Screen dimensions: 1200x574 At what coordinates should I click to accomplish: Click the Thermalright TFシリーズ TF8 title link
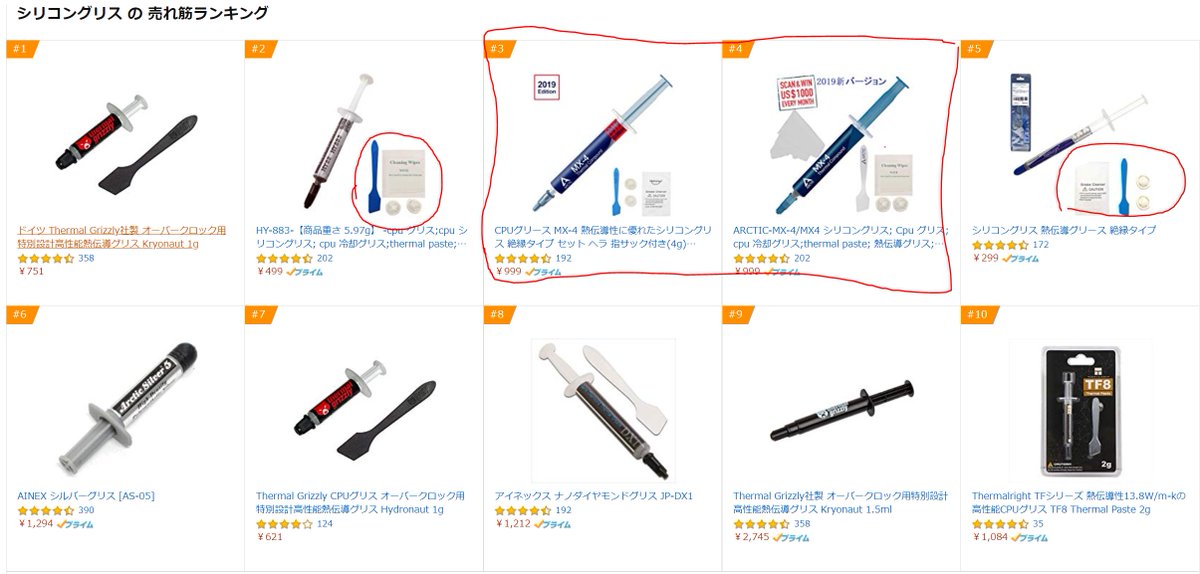click(x=1078, y=502)
